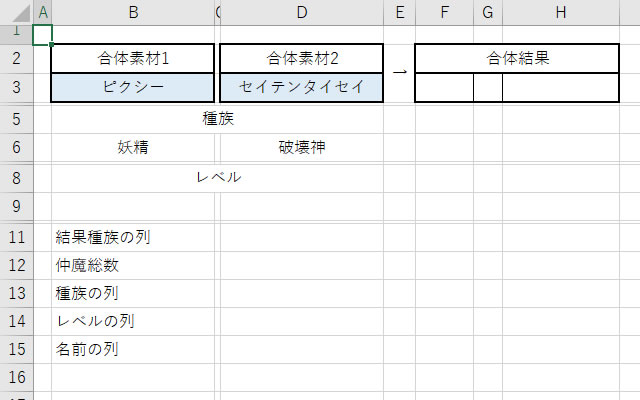Click the 結果種族の列 cell
Viewport: 640px width, 400px height.
(104, 237)
